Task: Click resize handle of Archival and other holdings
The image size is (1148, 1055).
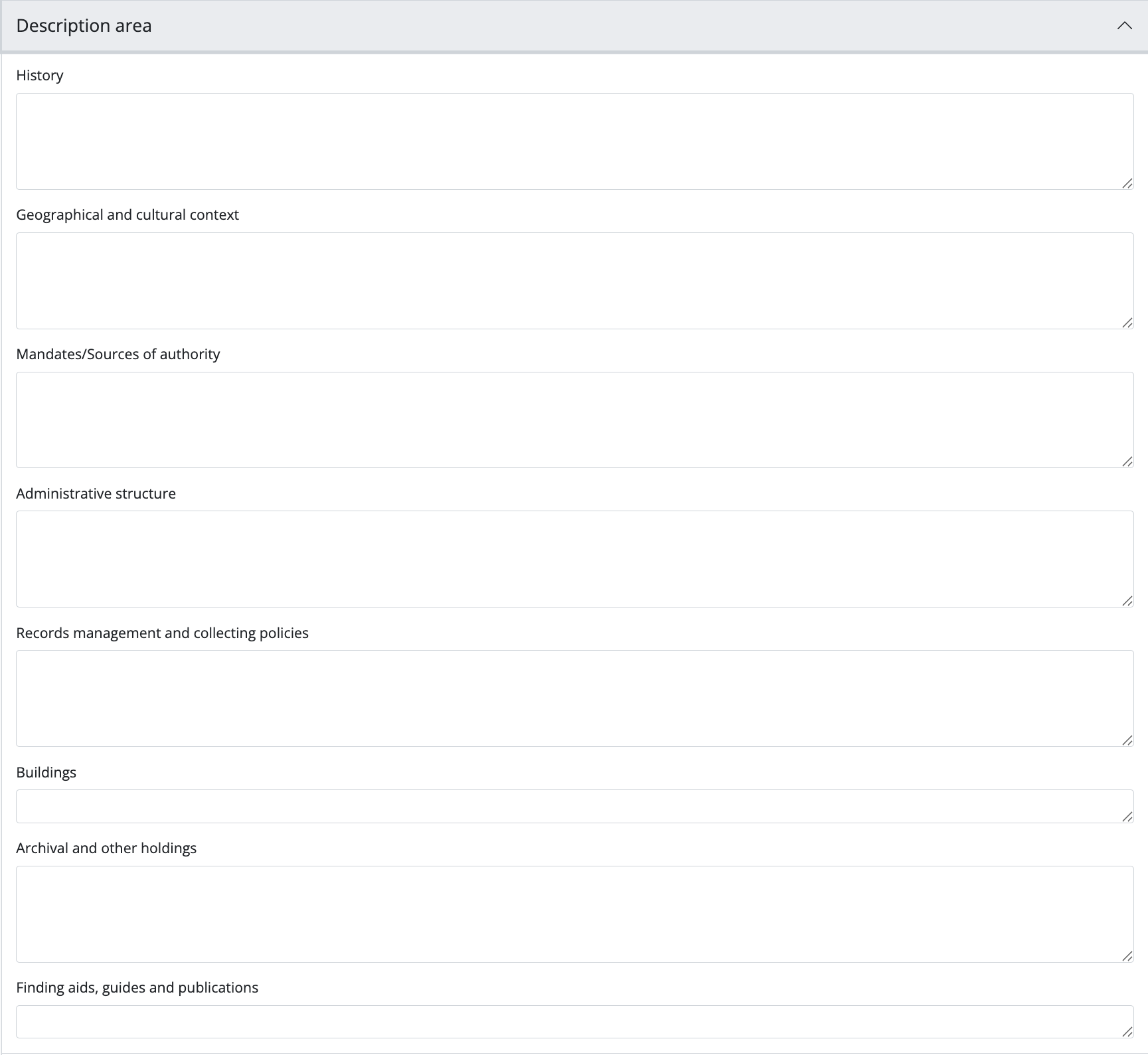Action: [1127, 956]
